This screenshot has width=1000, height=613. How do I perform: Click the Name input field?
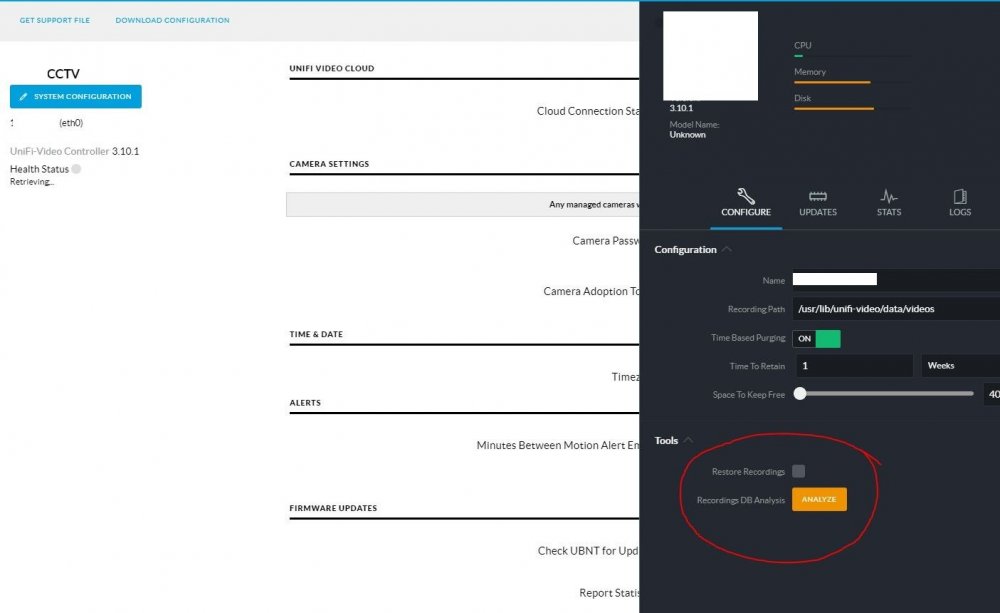pos(896,279)
